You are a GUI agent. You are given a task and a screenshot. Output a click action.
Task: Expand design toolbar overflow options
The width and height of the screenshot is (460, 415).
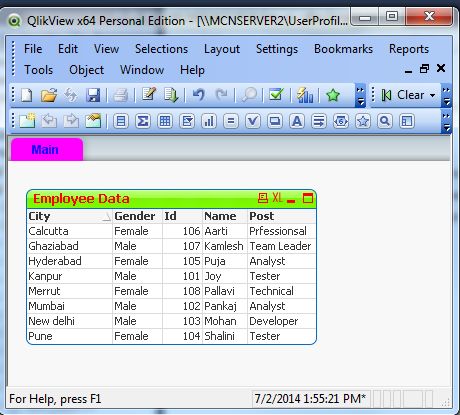tap(446, 122)
